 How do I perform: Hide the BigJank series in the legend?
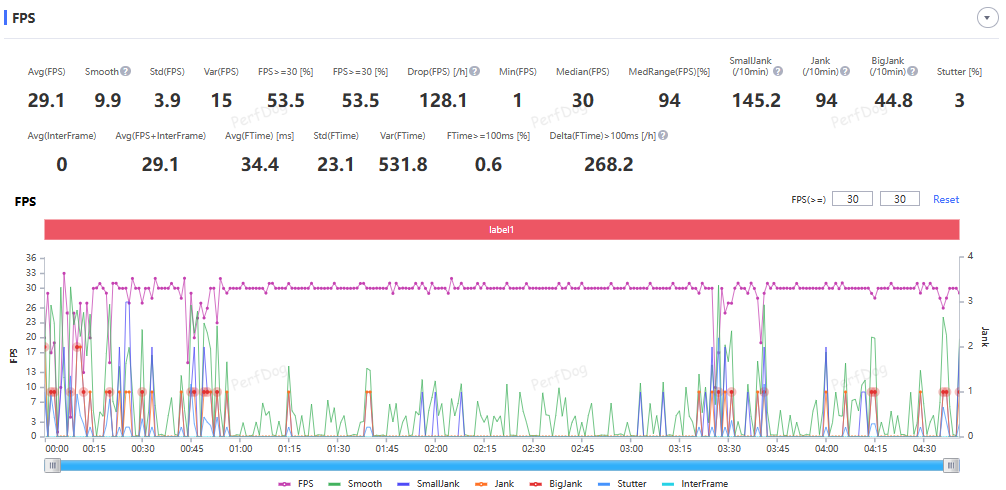click(x=558, y=483)
